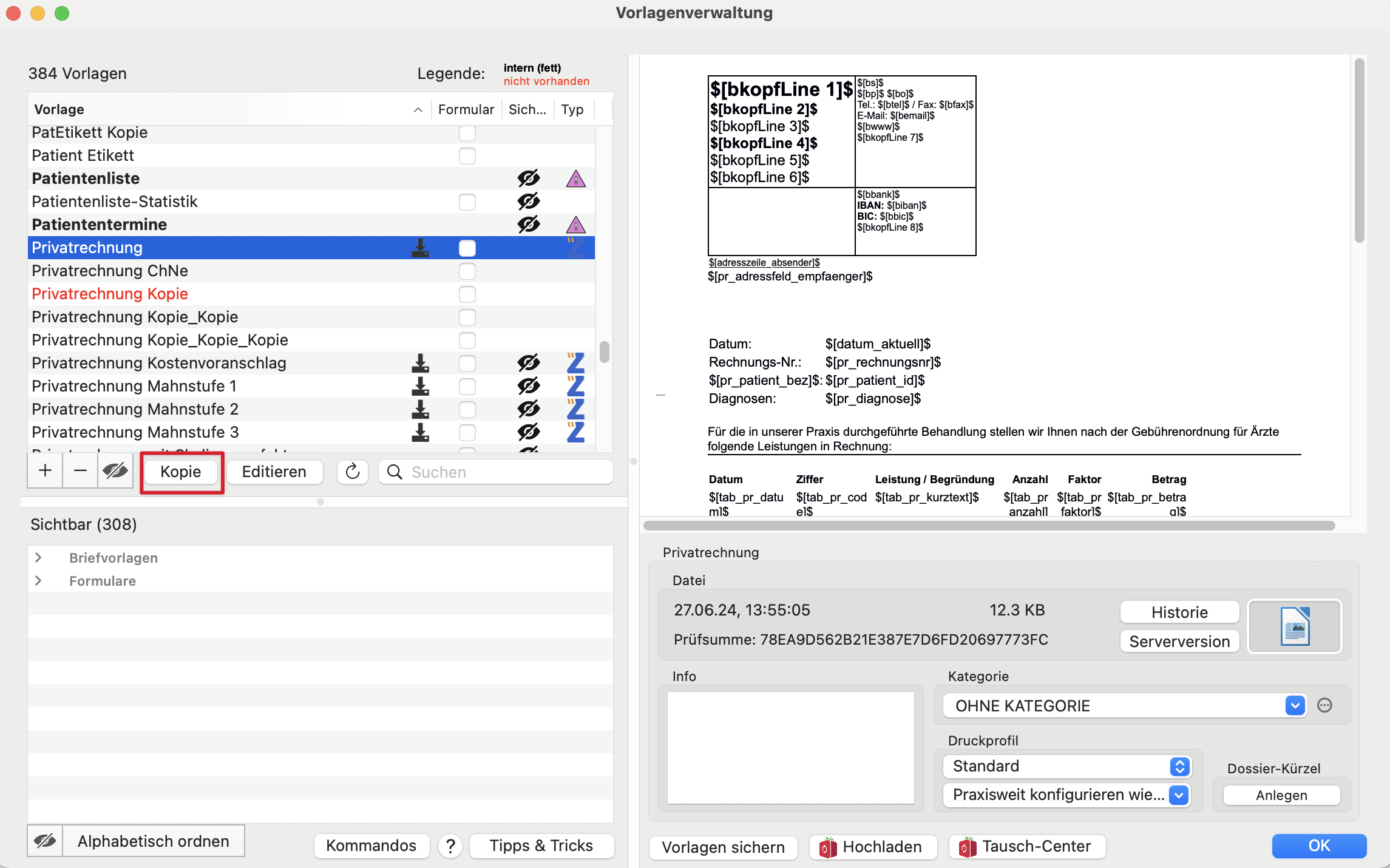Toggle Formular checkbox for Privatrechnung Kopie_Kopie_Kopie
The width and height of the screenshot is (1390, 868).
click(x=467, y=340)
